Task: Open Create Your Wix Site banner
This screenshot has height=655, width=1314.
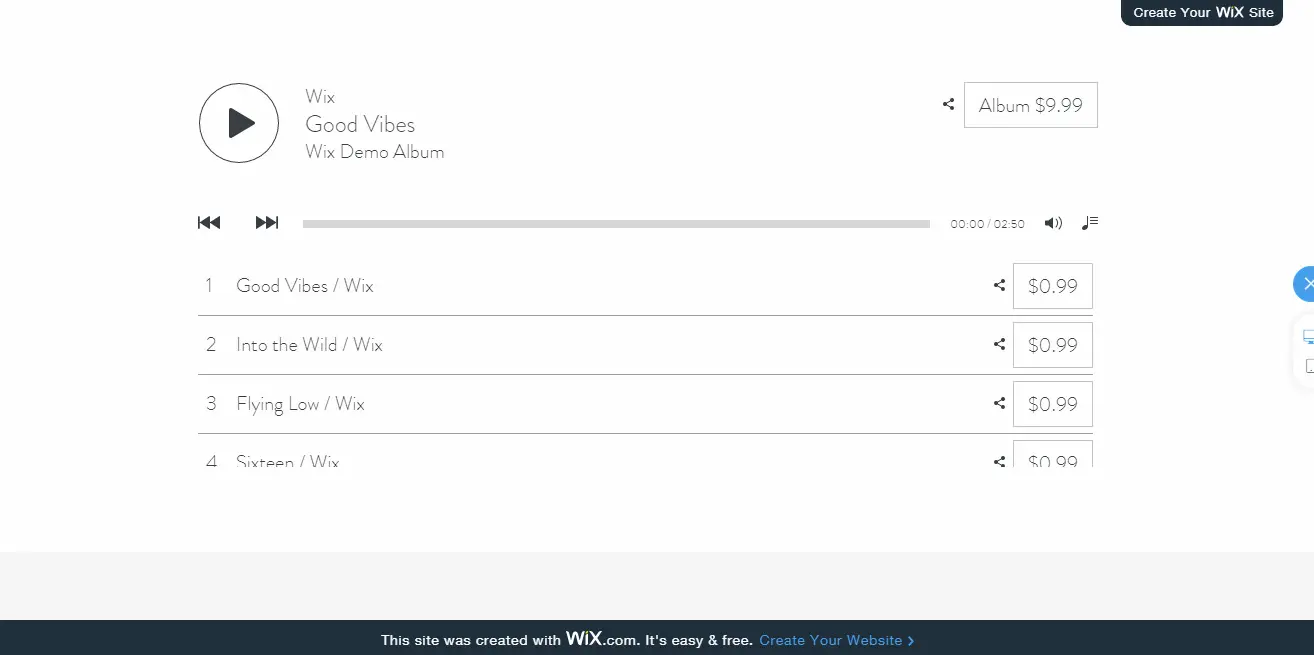Action: [x=1203, y=12]
